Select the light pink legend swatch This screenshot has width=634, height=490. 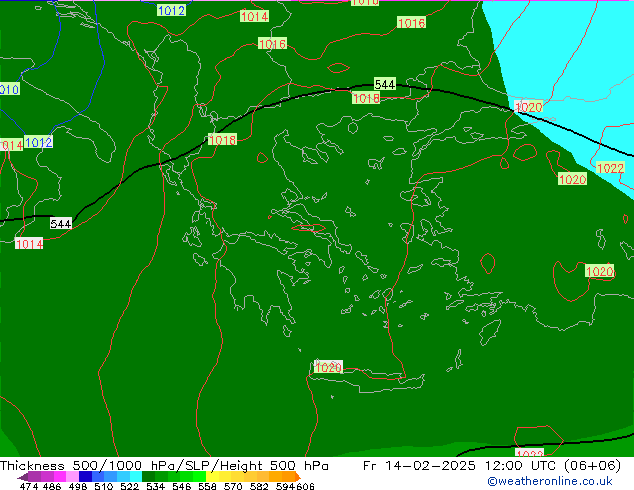(72, 476)
